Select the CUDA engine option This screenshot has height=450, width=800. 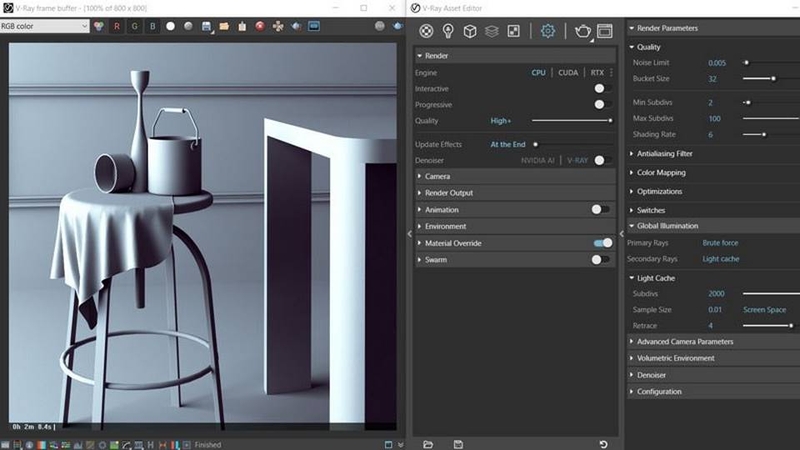[x=567, y=73]
